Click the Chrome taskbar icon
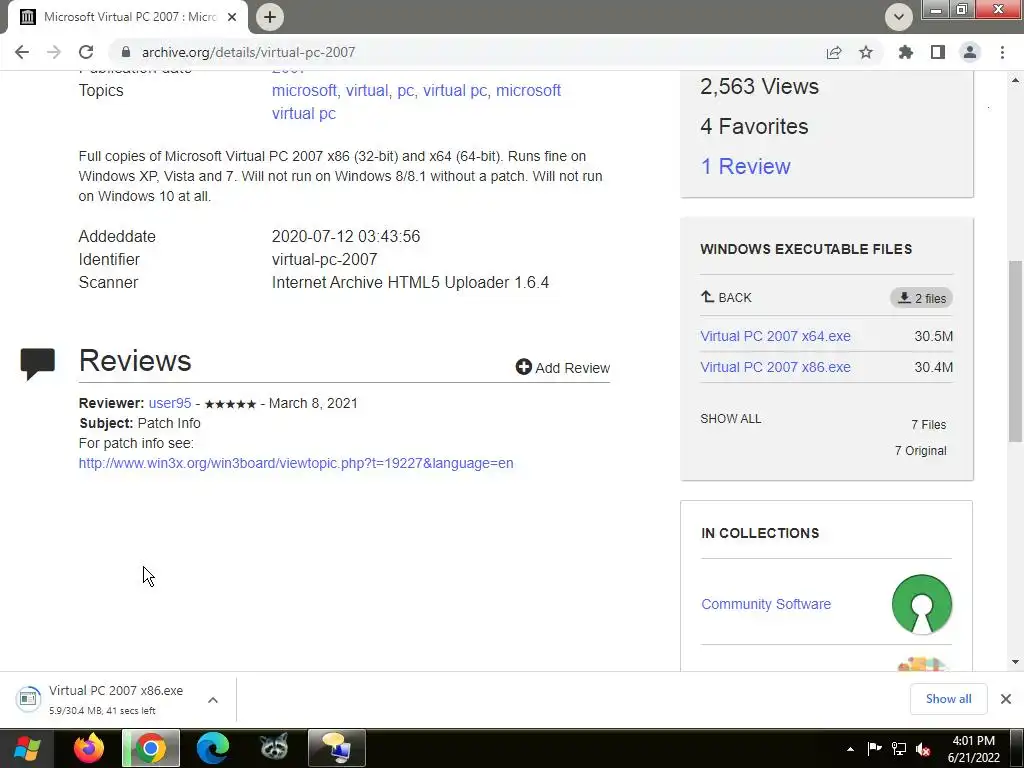The width and height of the screenshot is (1024, 768). tap(151, 748)
